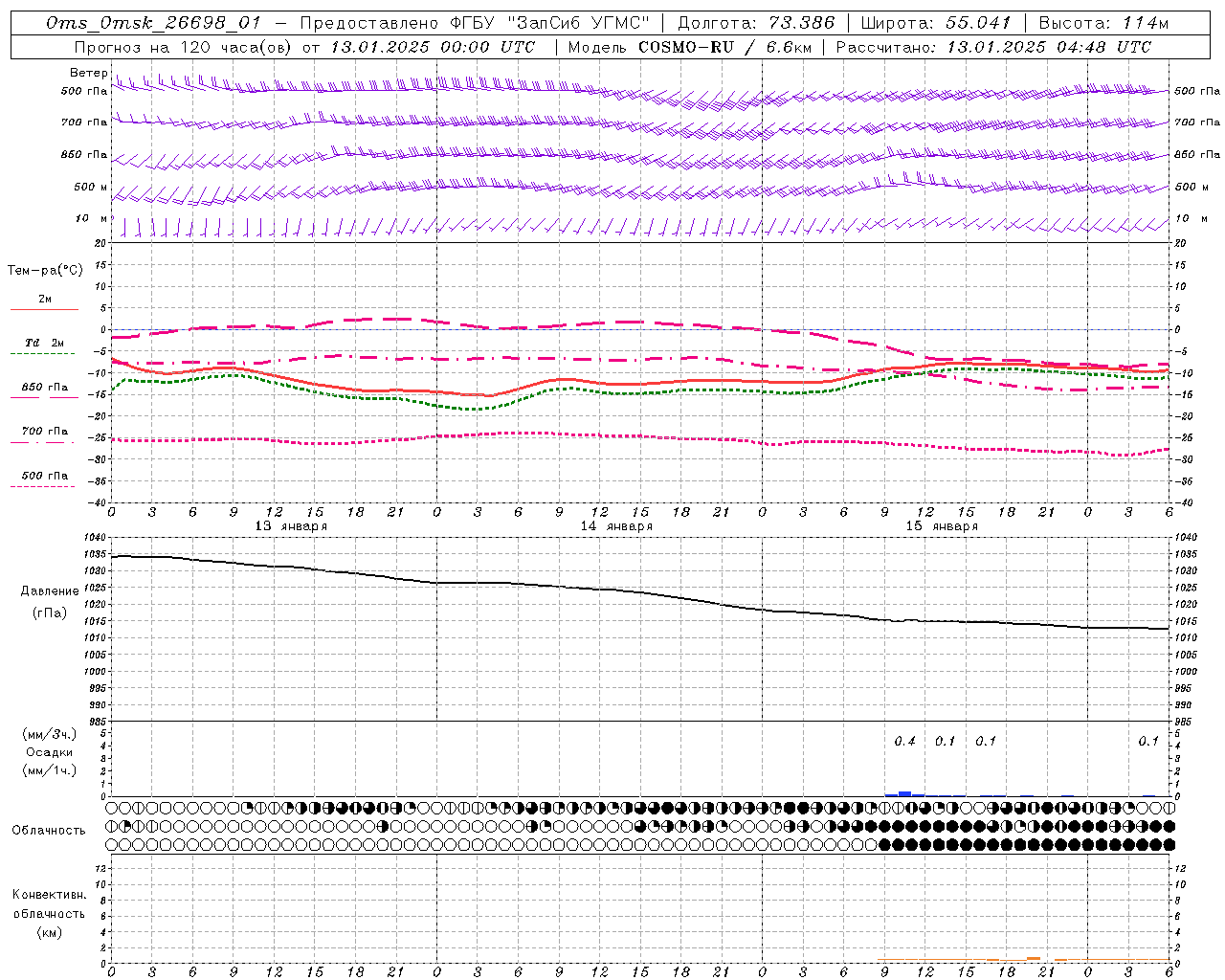1225x980 pixels.
Task: Click the 0.4 precipitation value
Action: [904, 742]
